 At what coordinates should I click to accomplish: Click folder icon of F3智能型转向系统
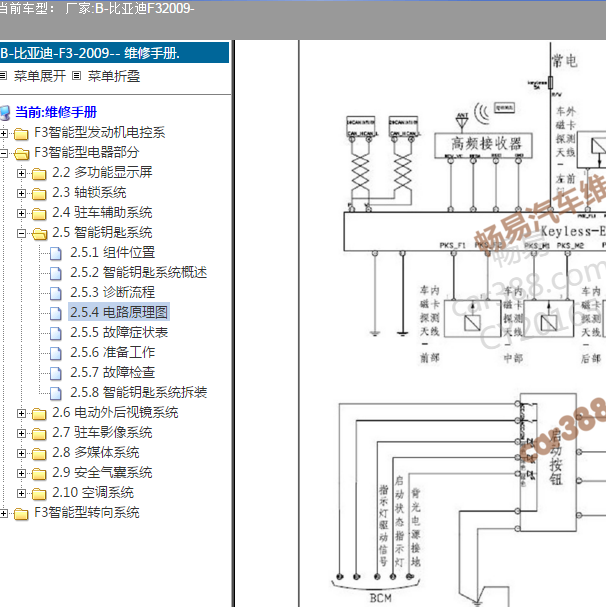click(x=21, y=514)
